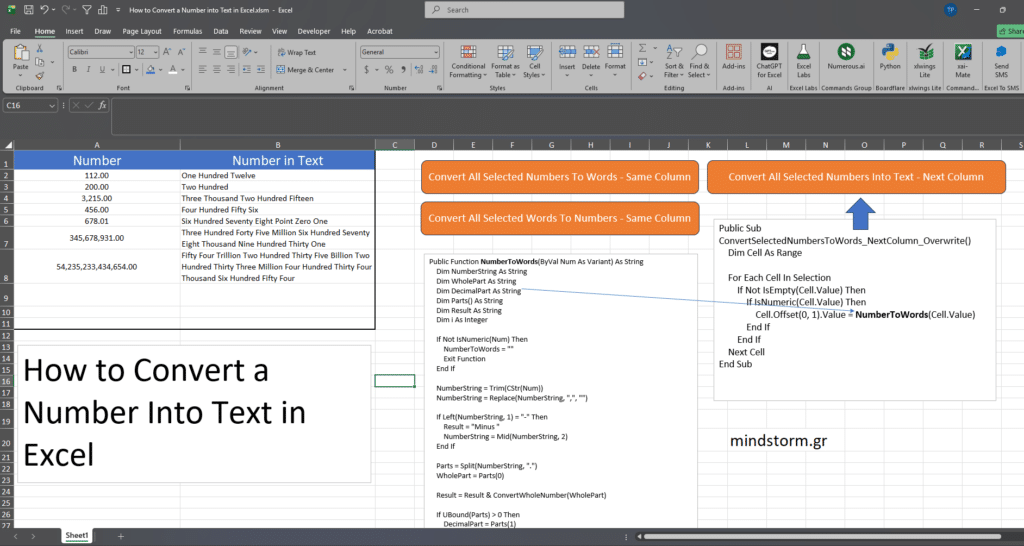
Task: Open the Sort & Filter dropdown
Action: coord(674,61)
